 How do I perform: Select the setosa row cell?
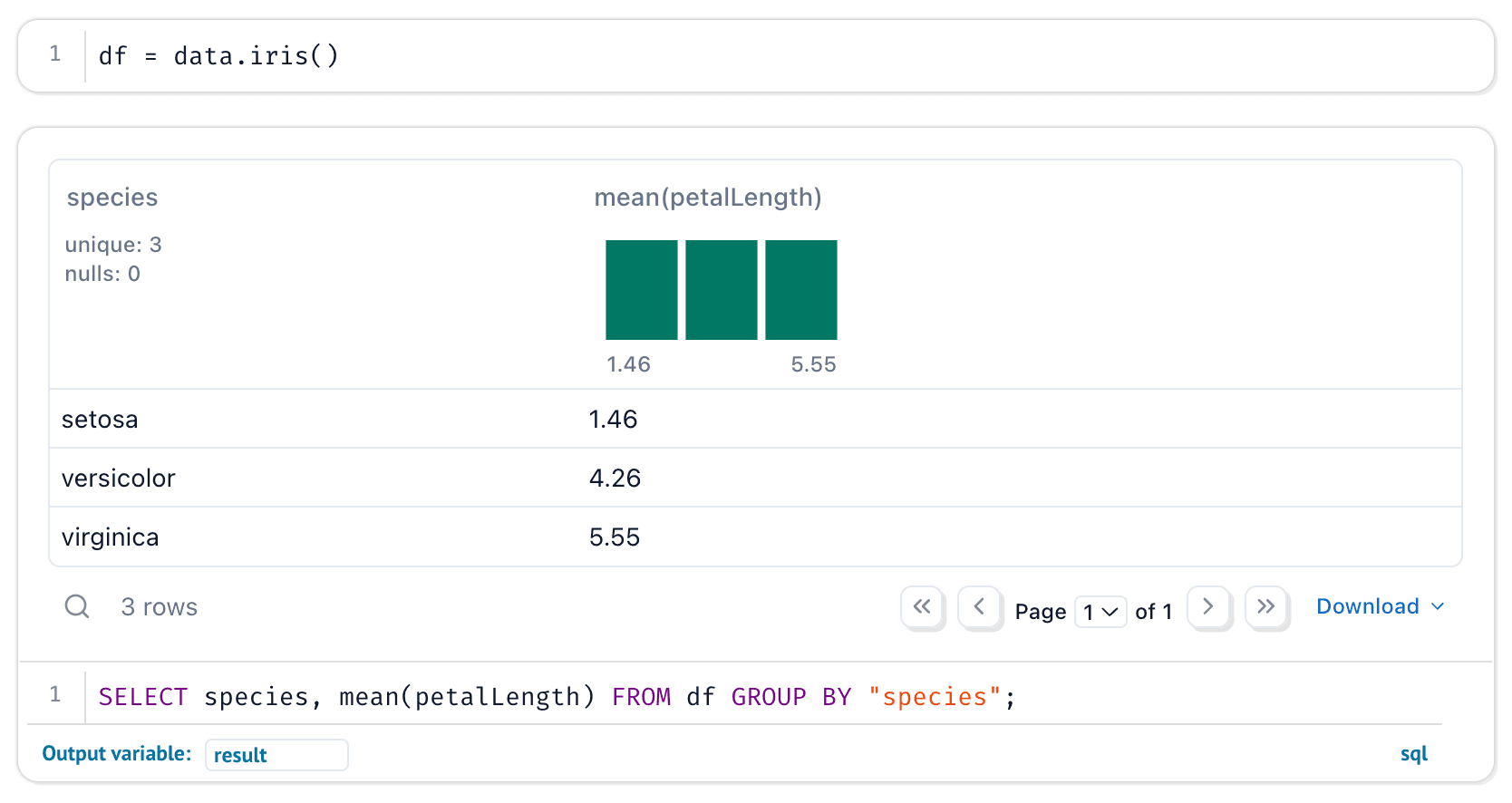pyautogui.click(x=100, y=420)
